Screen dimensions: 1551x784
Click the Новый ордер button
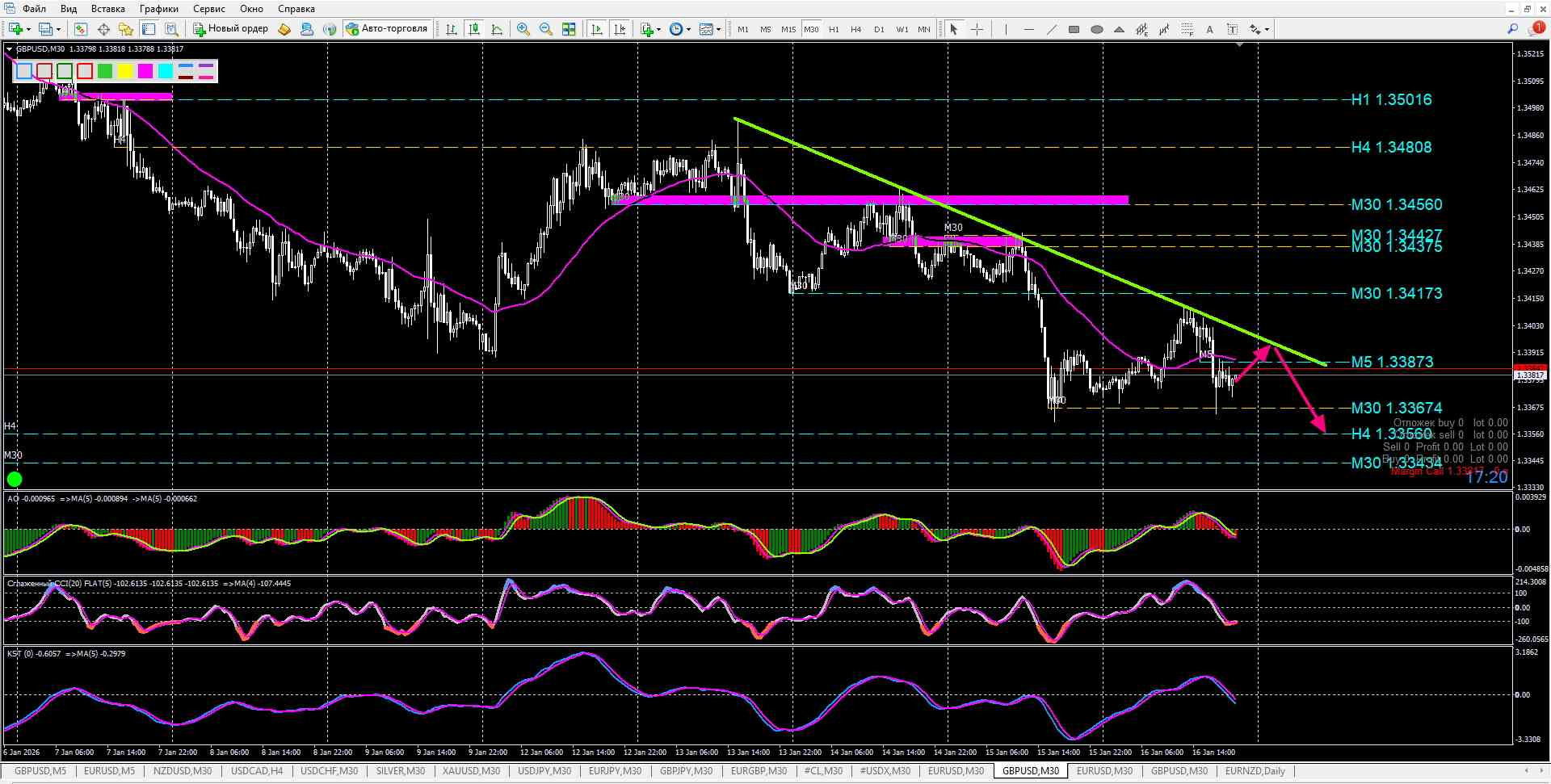[x=231, y=29]
